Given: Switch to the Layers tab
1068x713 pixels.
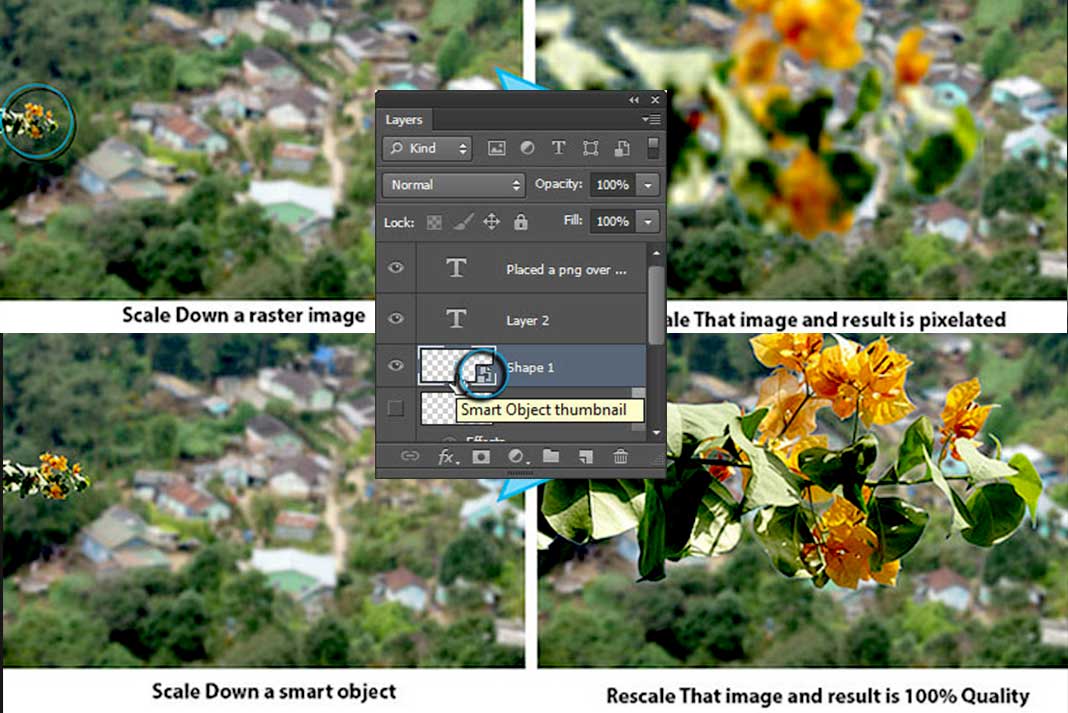Looking at the screenshot, I should point(405,119).
